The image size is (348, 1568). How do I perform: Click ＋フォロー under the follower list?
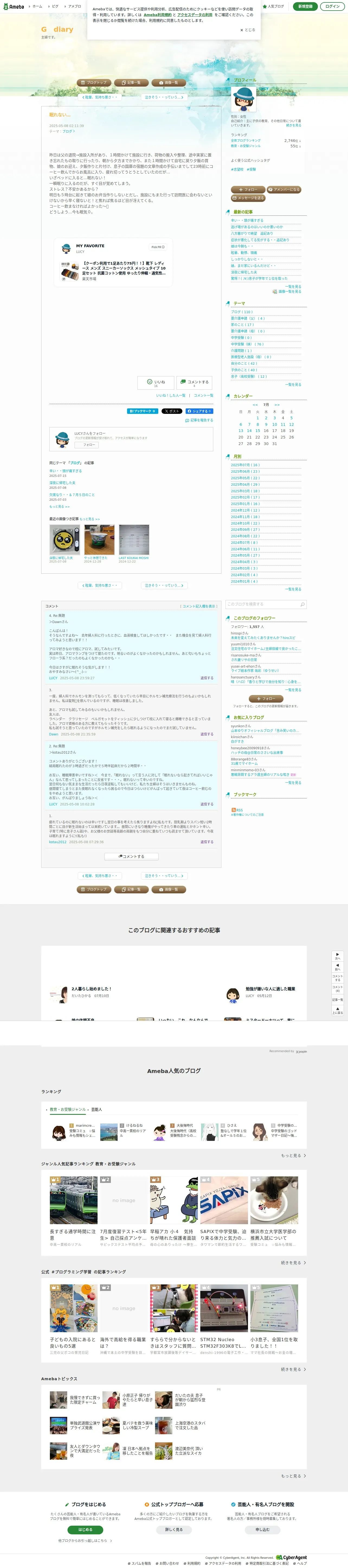pos(266,698)
